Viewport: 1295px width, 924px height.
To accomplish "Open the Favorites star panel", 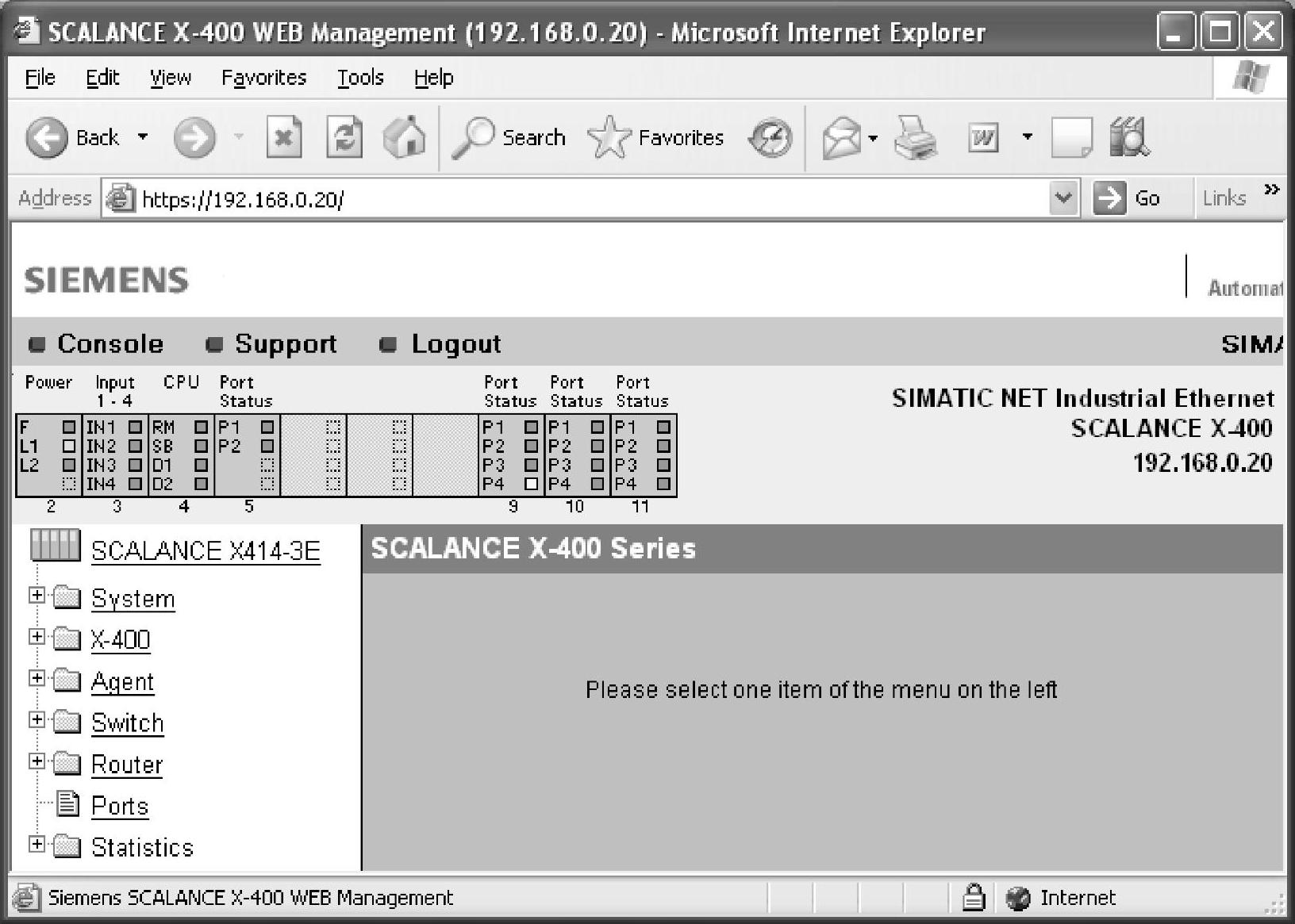I will (x=655, y=138).
